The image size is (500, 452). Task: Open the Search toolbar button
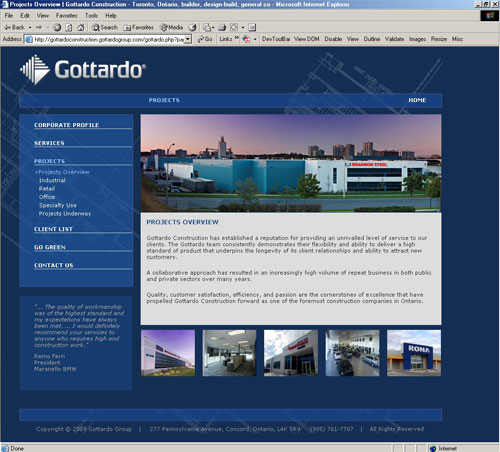point(105,27)
